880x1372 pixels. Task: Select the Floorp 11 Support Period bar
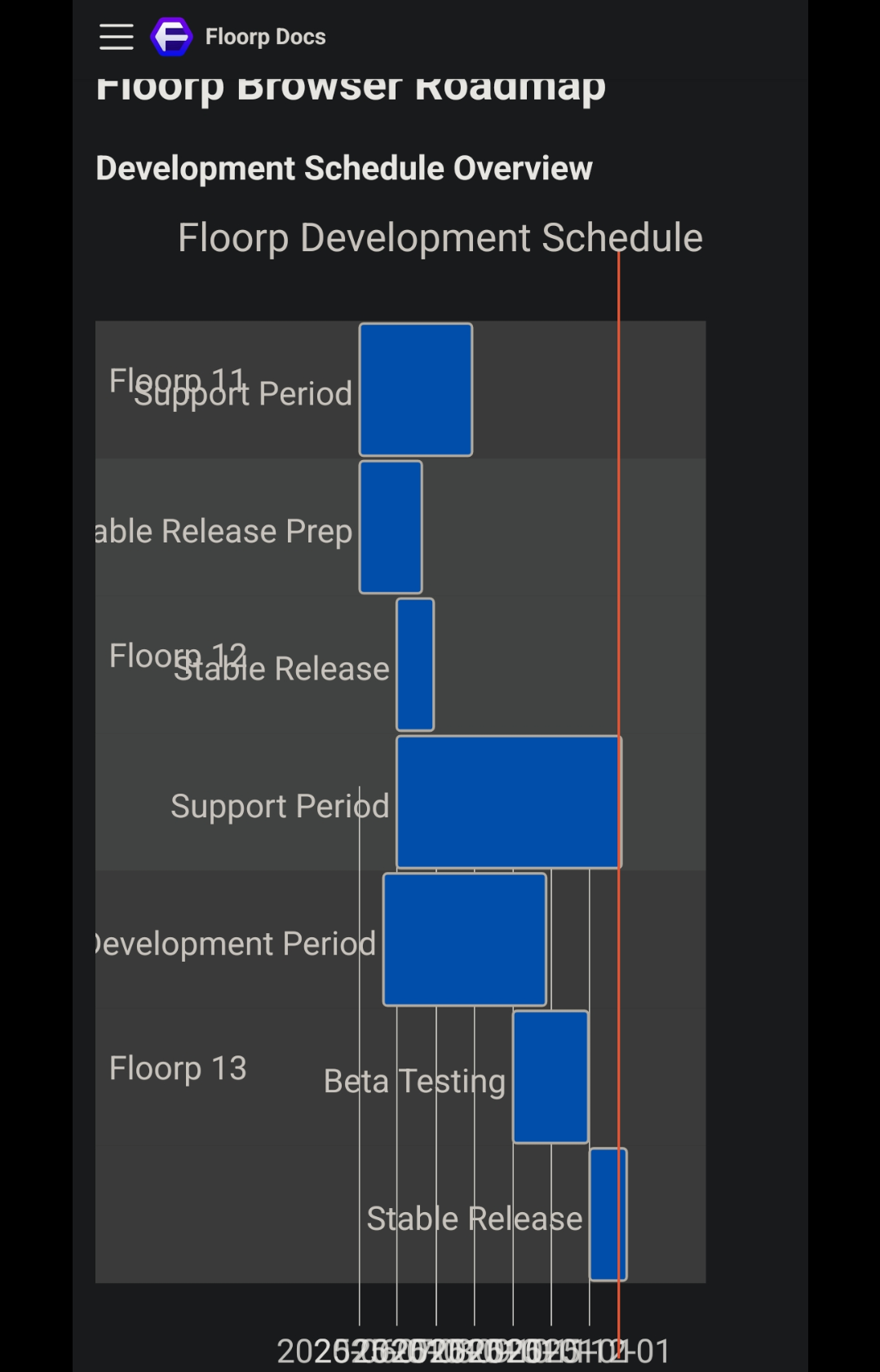[x=415, y=389]
